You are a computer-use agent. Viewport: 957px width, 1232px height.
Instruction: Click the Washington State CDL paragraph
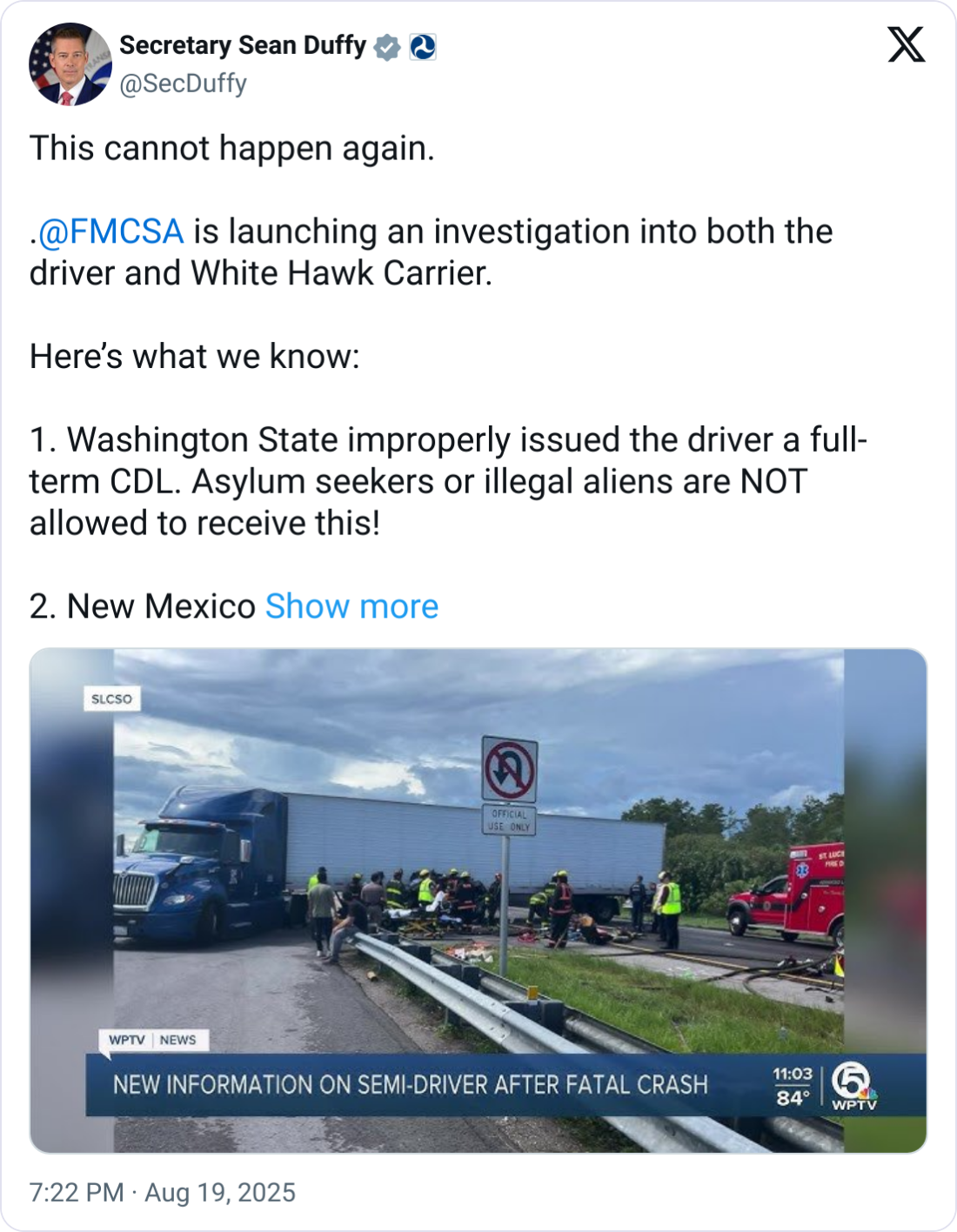[x=448, y=481]
